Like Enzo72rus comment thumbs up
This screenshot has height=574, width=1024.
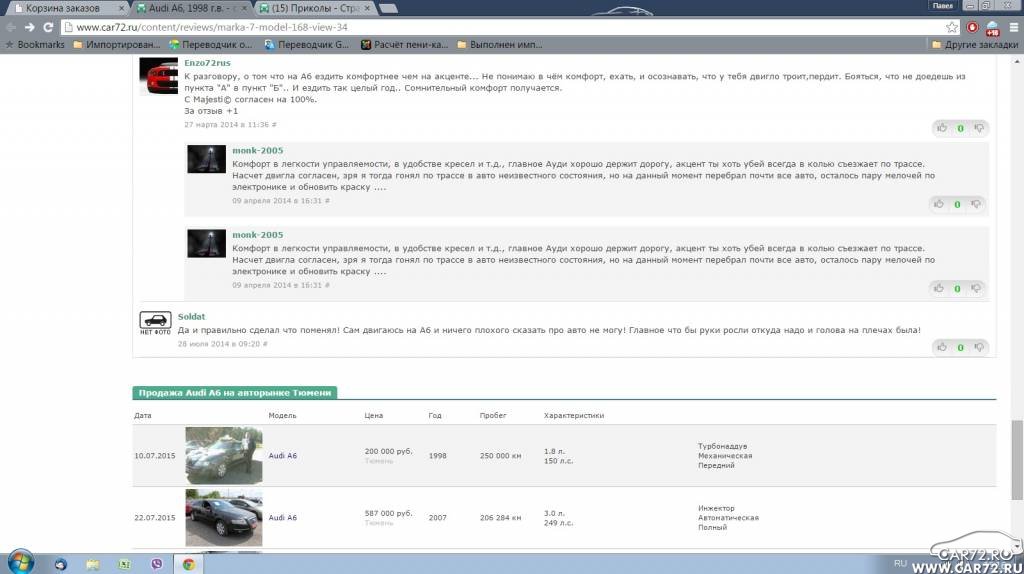click(x=942, y=128)
